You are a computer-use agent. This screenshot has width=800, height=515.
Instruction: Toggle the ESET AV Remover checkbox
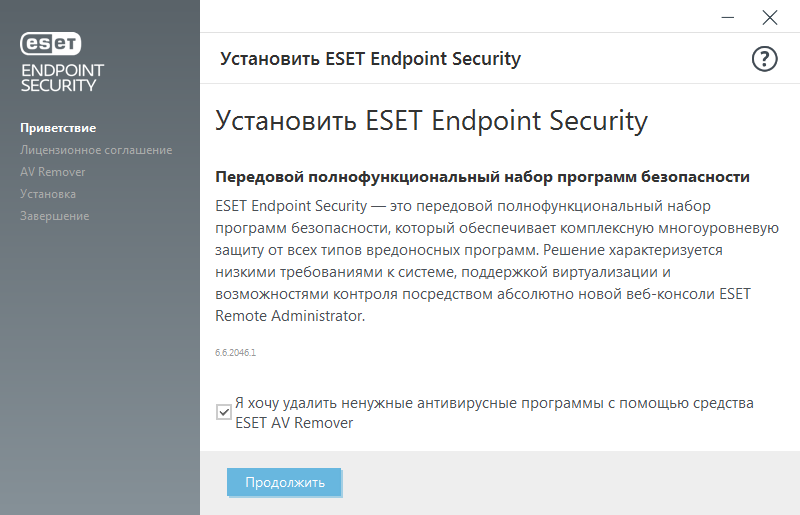(x=224, y=411)
